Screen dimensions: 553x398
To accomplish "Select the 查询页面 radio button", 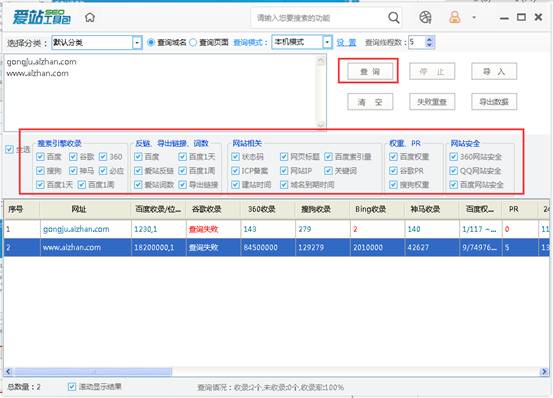I will pos(193,43).
